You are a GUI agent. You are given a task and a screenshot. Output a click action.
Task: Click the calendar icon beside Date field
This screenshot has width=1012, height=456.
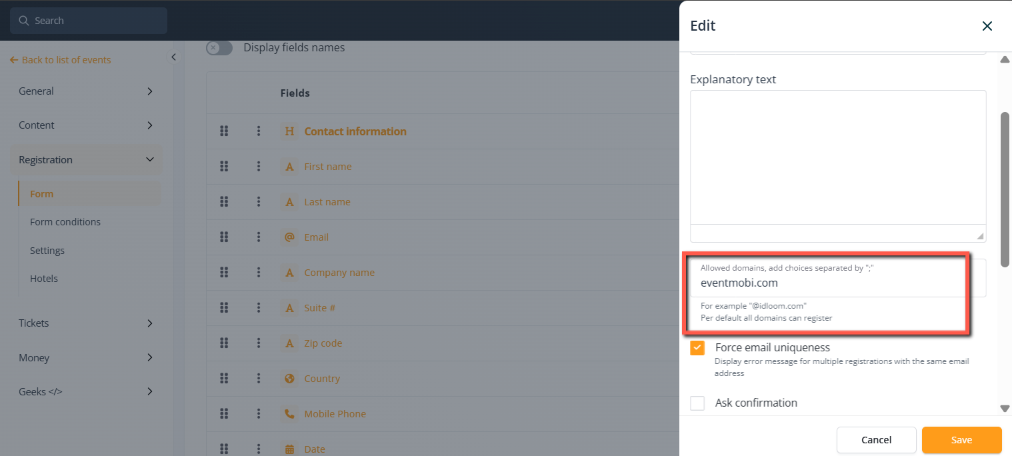point(289,449)
